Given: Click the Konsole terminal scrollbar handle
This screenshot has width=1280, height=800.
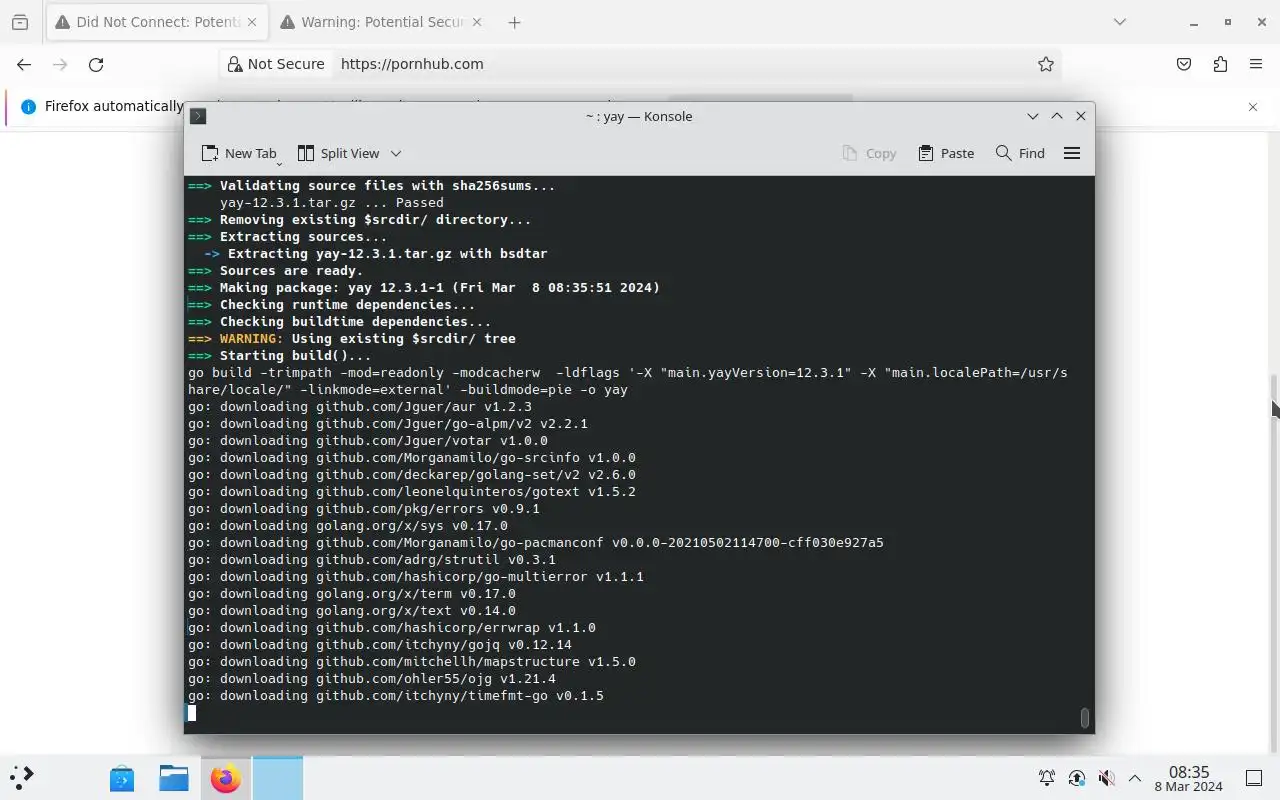Looking at the screenshot, I should click(x=1085, y=718).
